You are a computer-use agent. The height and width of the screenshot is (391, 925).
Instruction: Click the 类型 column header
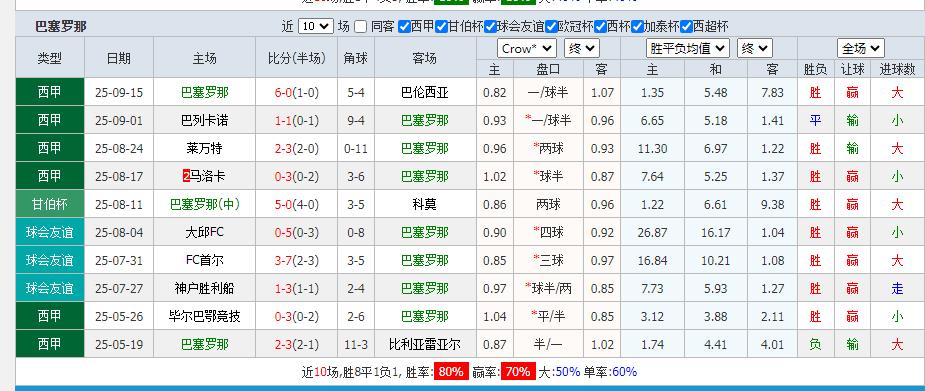point(50,58)
